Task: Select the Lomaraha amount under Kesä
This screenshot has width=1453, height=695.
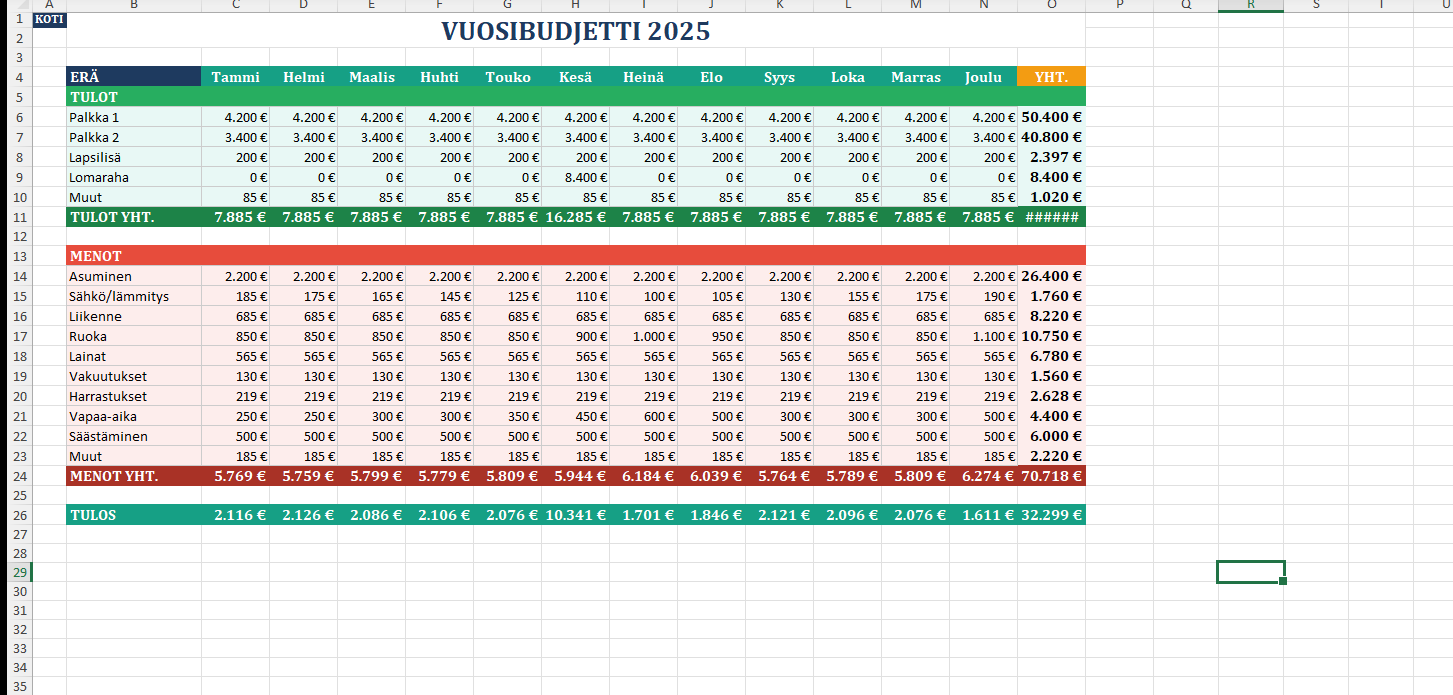Action: [x=575, y=177]
